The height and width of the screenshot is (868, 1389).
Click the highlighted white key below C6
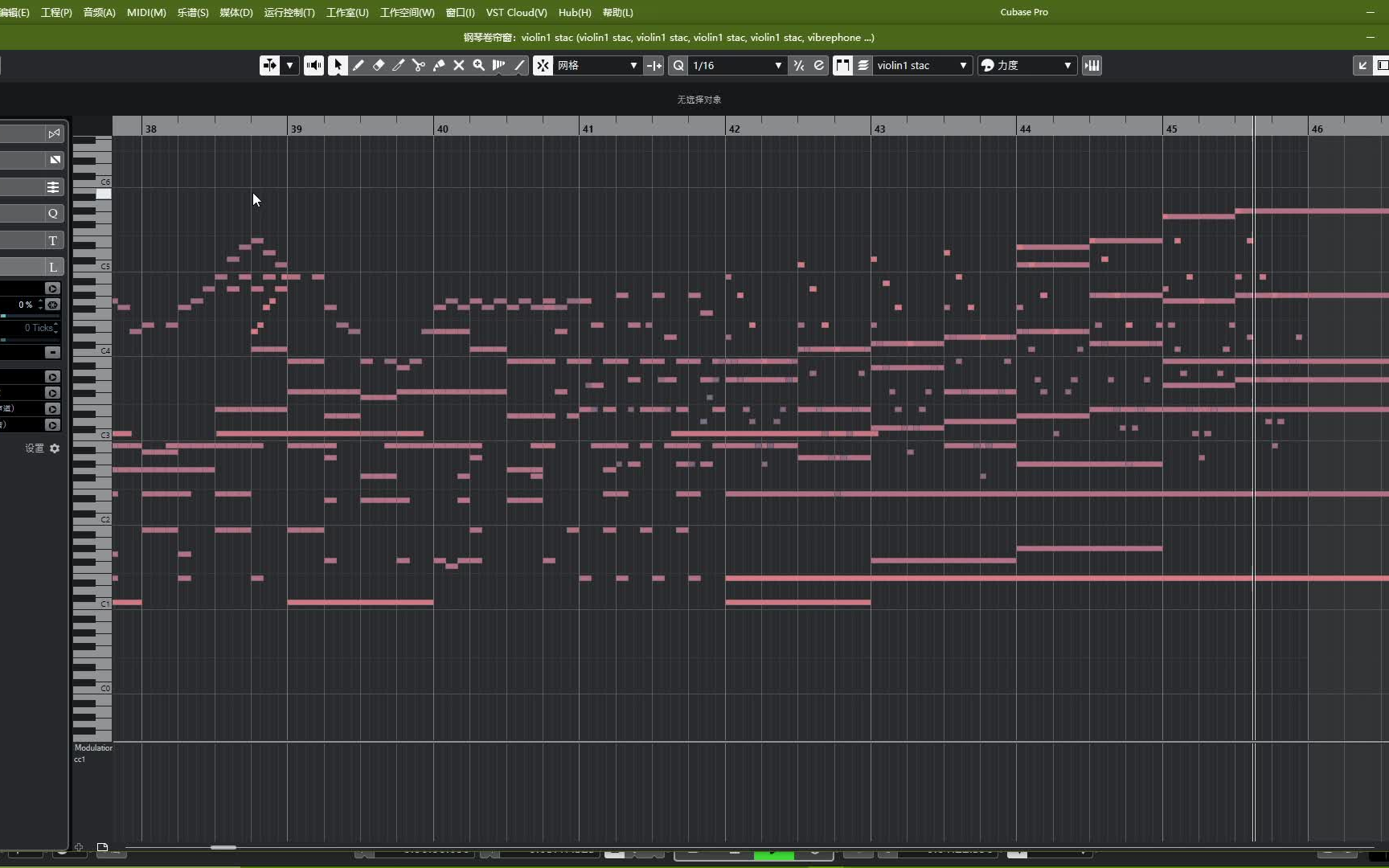point(104,194)
